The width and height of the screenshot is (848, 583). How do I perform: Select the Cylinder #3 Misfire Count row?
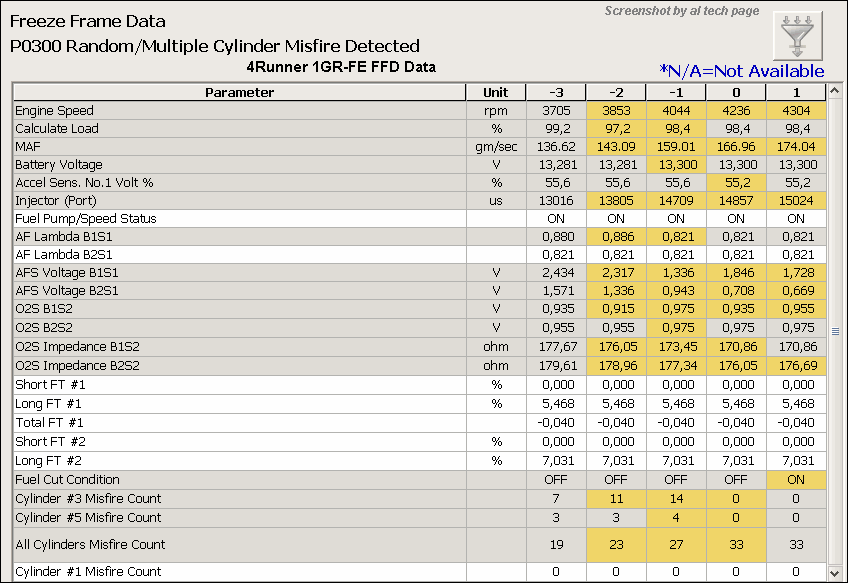(x=88, y=498)
